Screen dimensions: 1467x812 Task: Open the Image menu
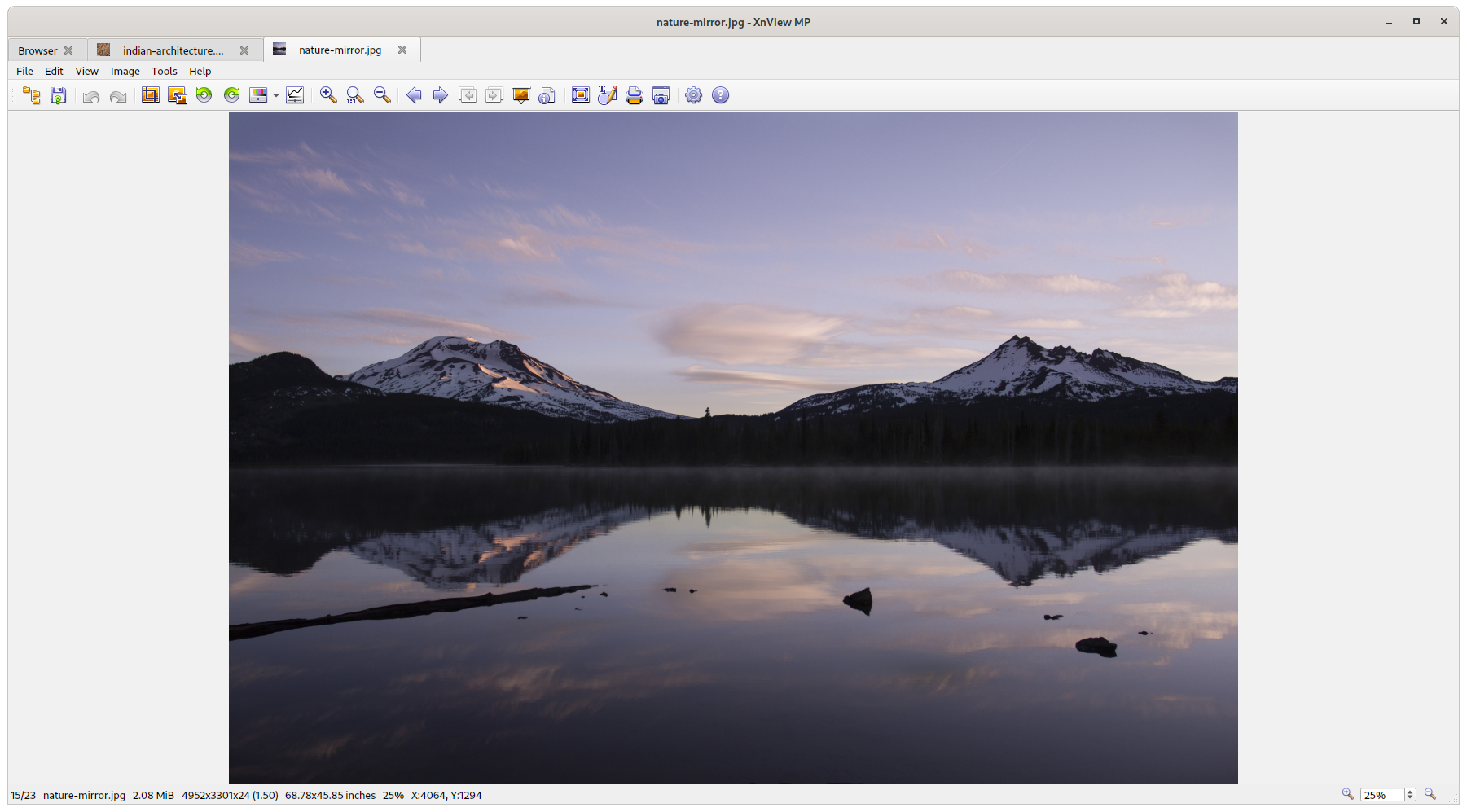[125, 72]
